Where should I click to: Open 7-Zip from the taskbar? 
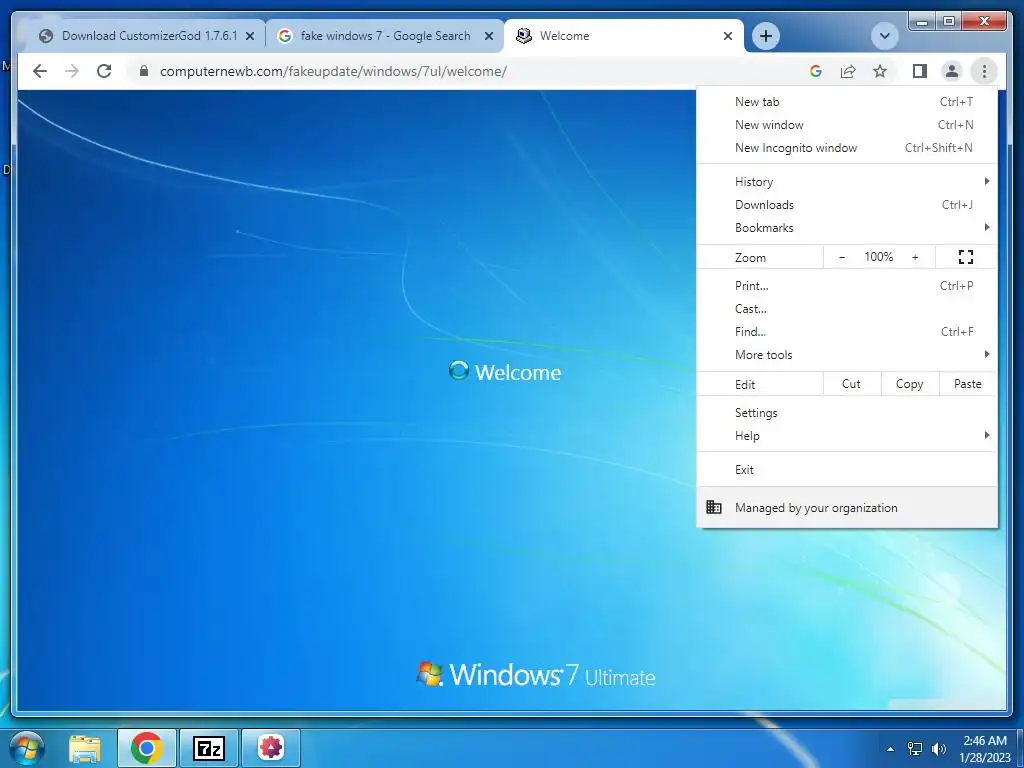click(x=208, y=748)
